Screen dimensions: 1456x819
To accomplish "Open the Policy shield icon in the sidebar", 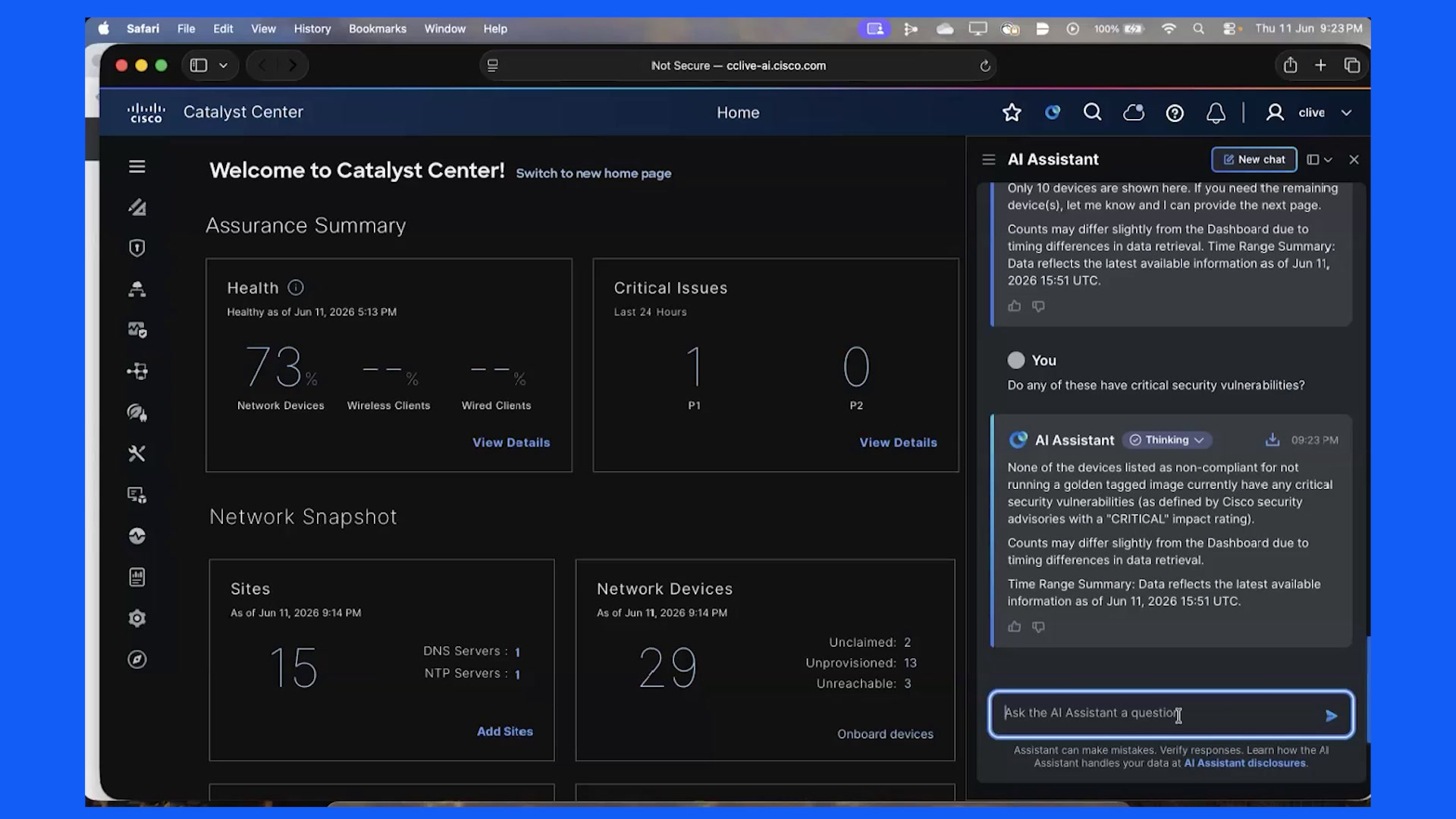I will [x=136, y=248].
